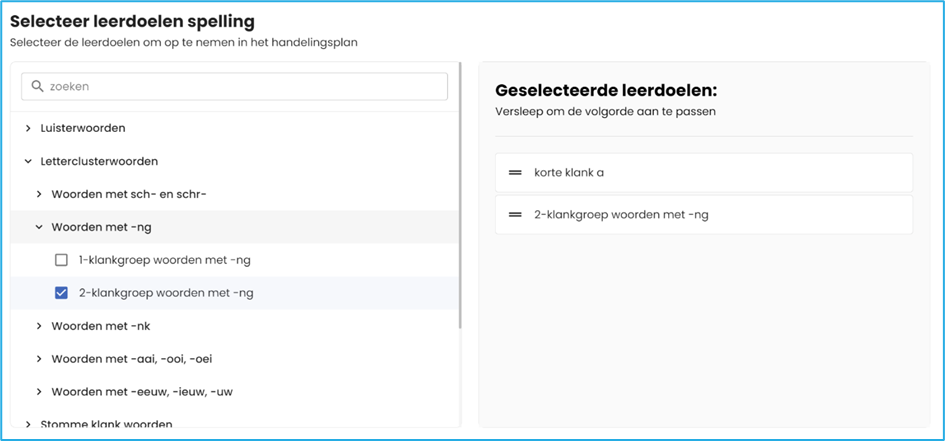The height and width of the screenshot is (441, 945).
Task: Expand Woorden met -eeuw, -ieuw, -uw chevron
Action: click(39, 392)
